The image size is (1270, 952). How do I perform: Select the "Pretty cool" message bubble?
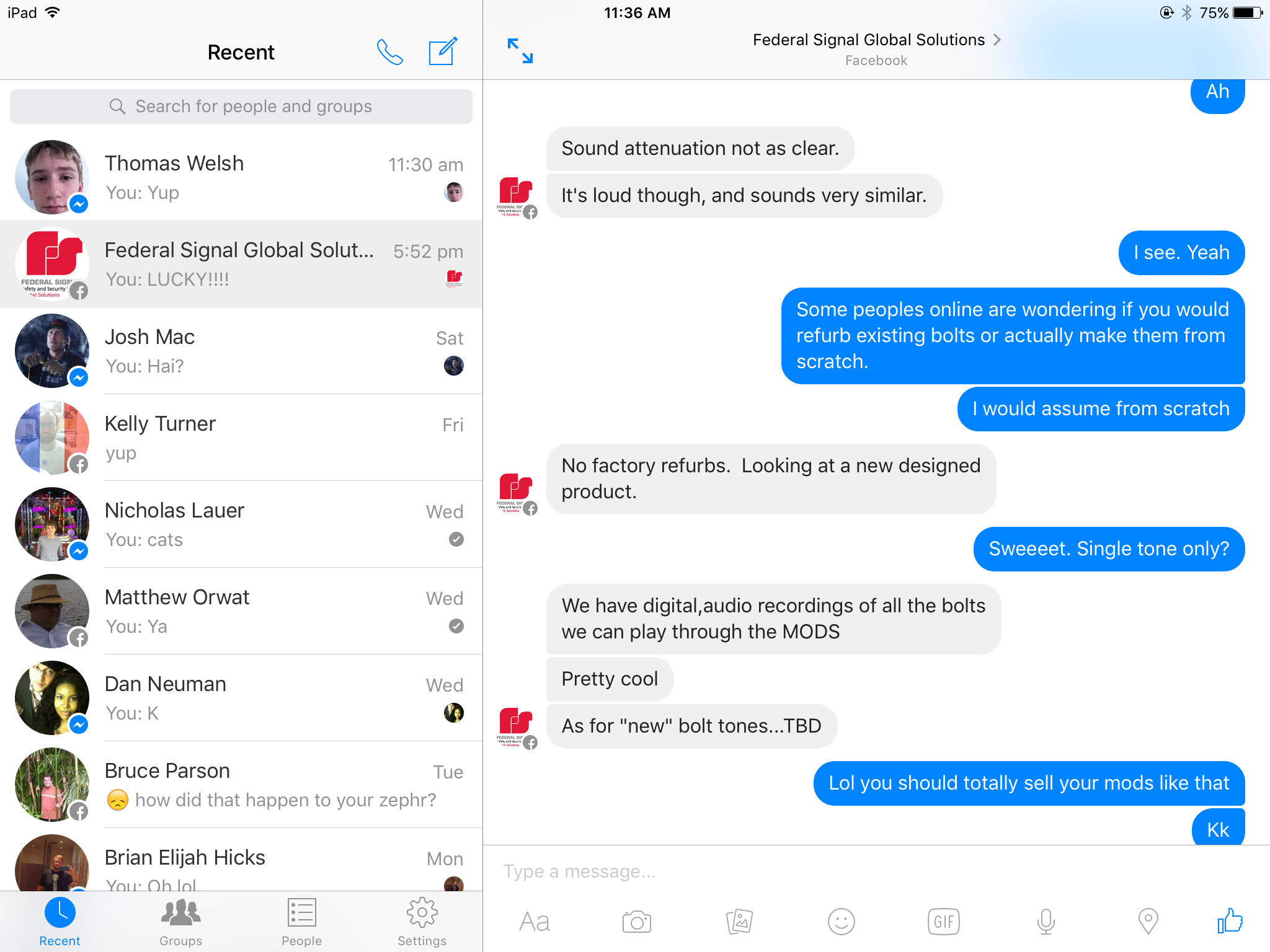coord(610,679)
